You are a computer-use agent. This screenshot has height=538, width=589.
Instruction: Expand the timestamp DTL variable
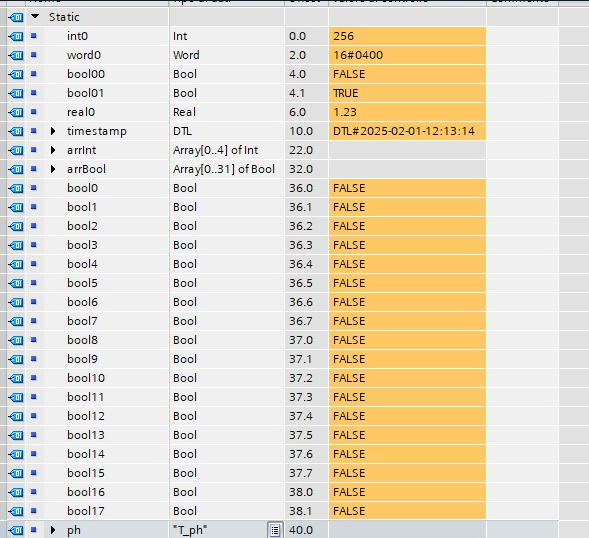pos(53,131)
